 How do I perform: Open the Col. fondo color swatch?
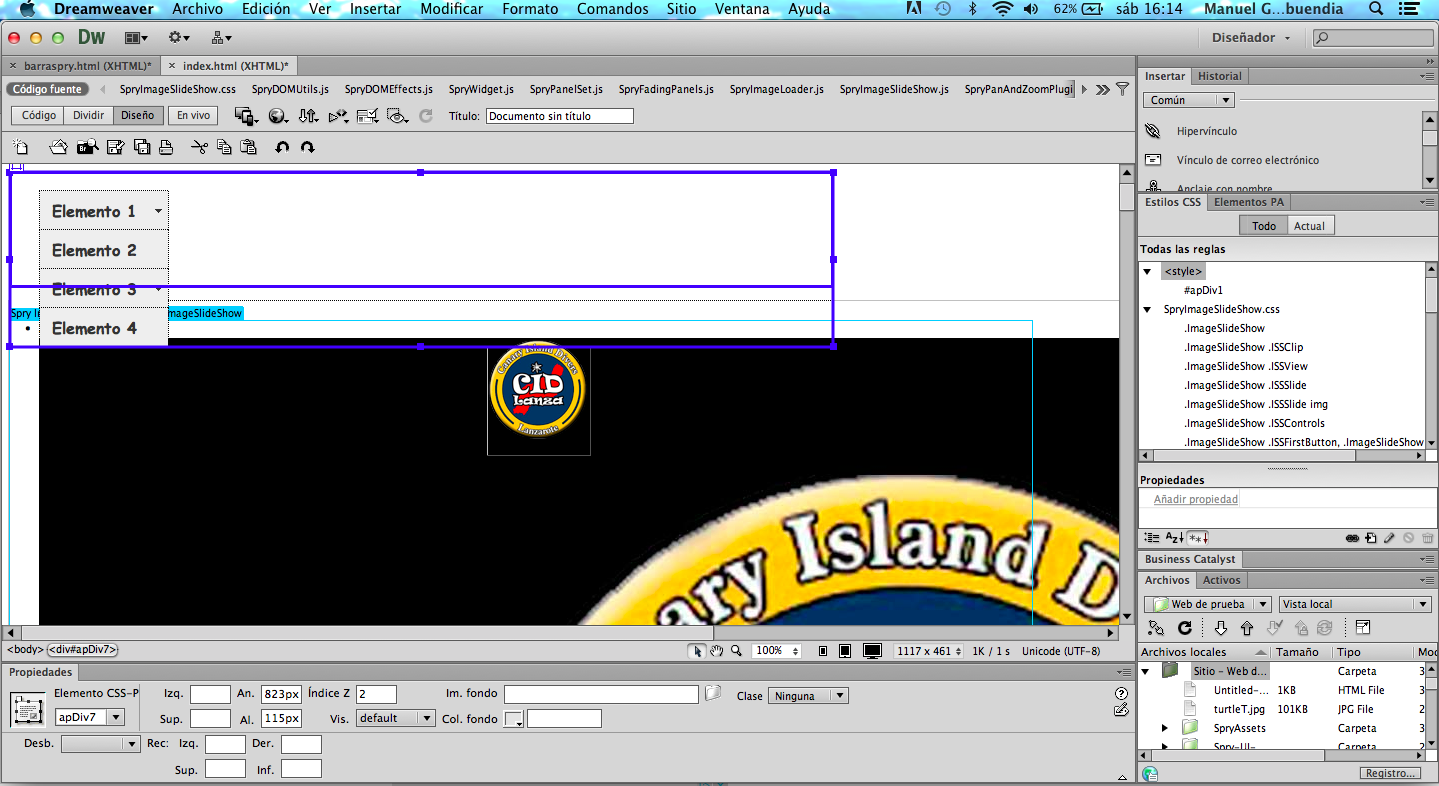click(513, 719)
